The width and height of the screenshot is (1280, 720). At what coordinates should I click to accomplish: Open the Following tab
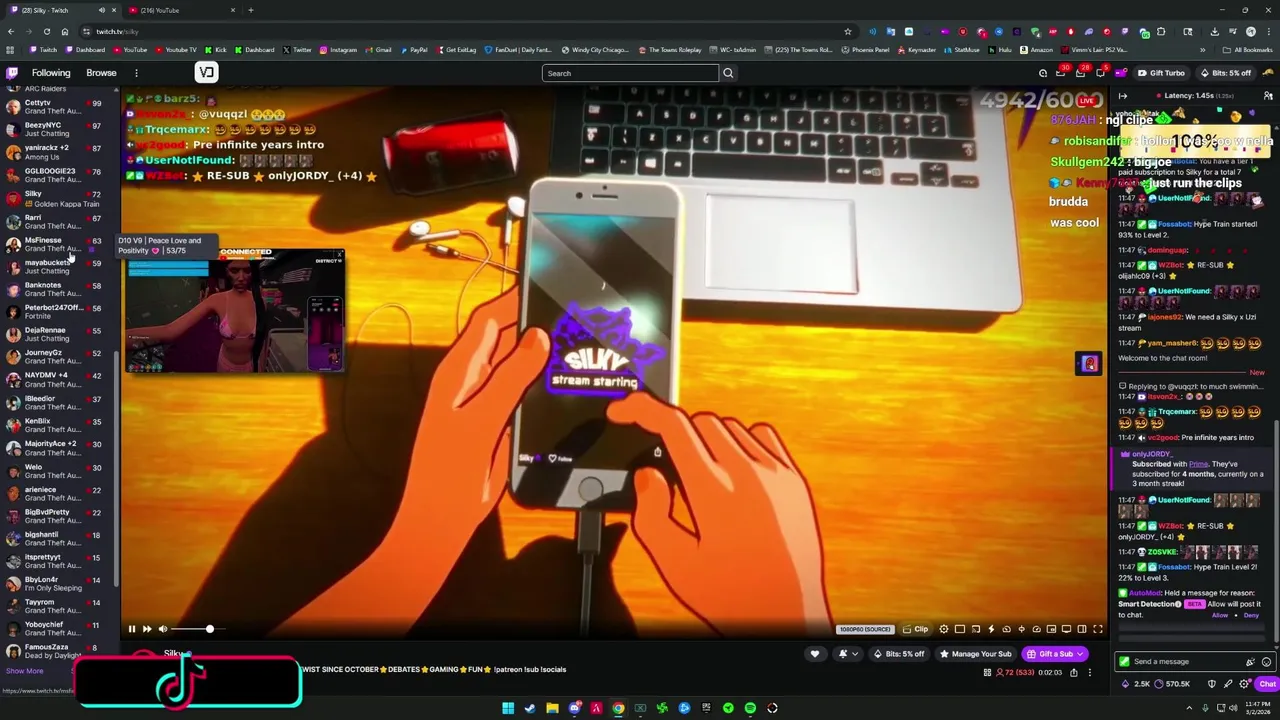click(x=51, y=73)
